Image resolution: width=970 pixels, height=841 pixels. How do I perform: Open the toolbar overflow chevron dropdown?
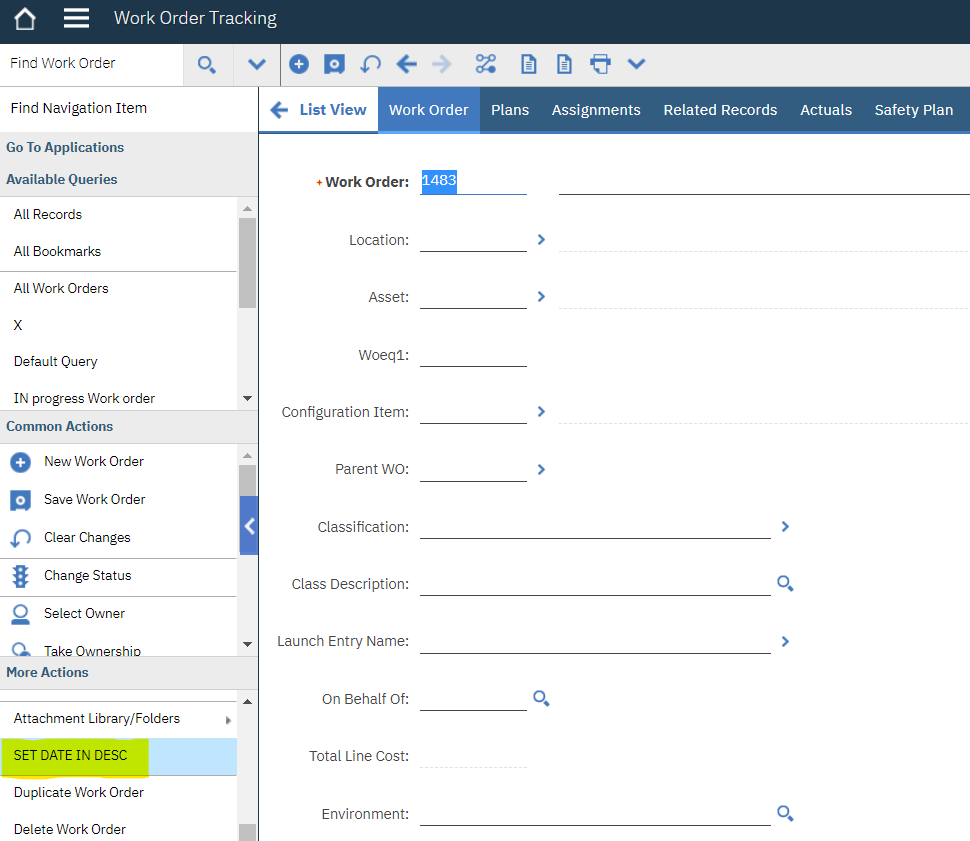pos(637,63)
